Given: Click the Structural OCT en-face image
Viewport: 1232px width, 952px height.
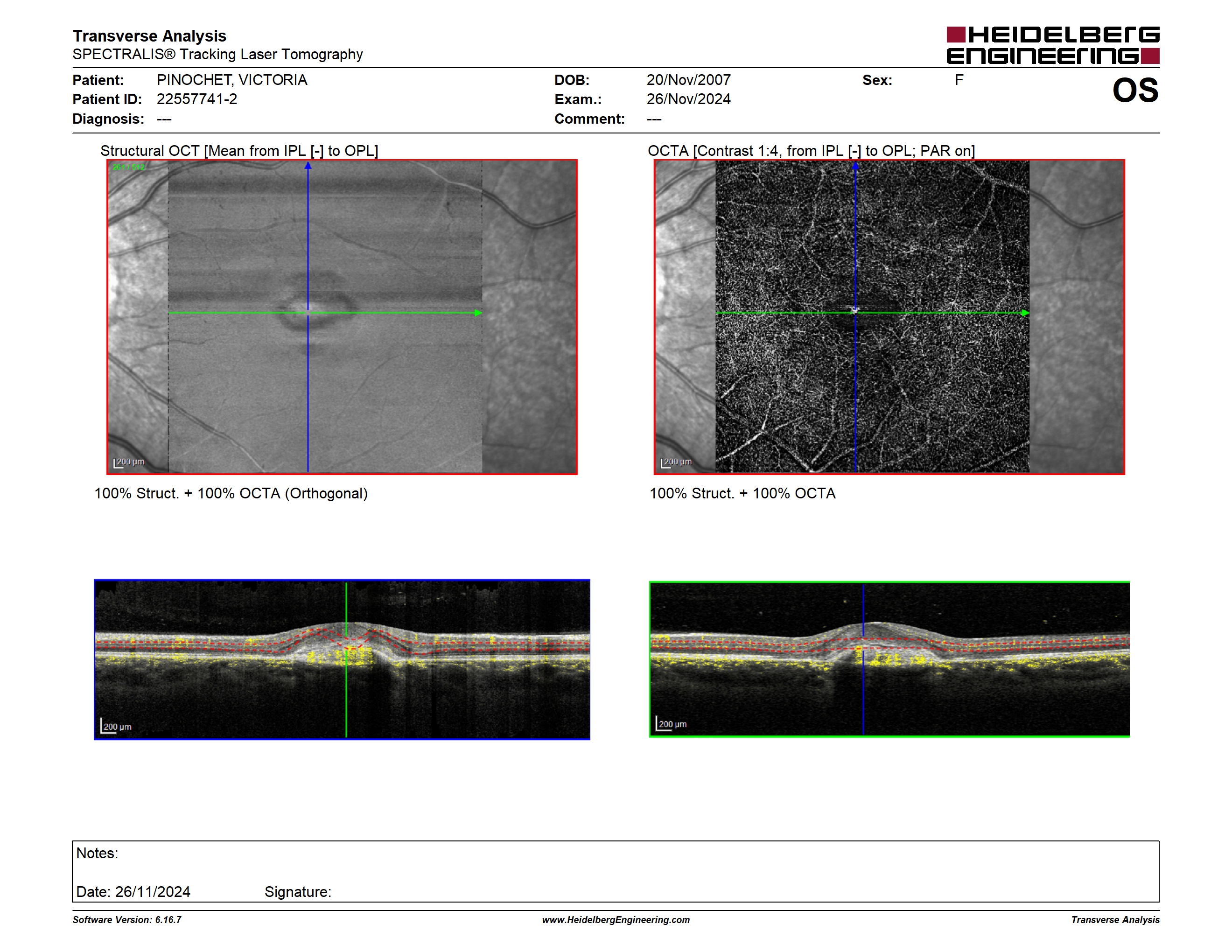Looking at the screenshot, I should [342, 317].
